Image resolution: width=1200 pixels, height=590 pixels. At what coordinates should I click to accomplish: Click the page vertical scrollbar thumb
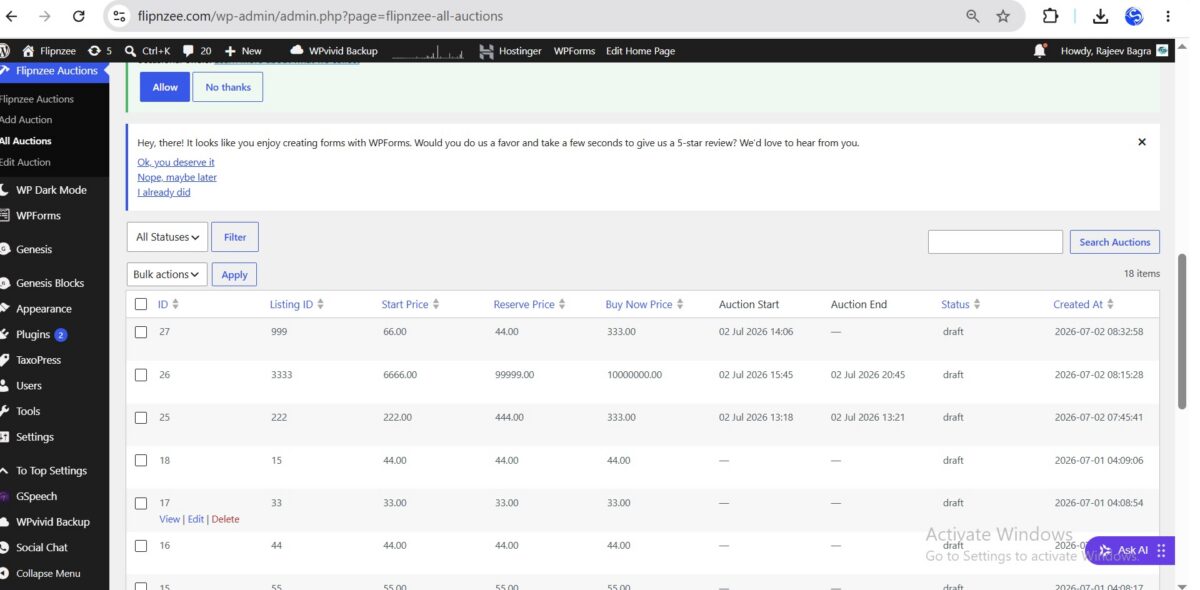tap(1183, 330)
